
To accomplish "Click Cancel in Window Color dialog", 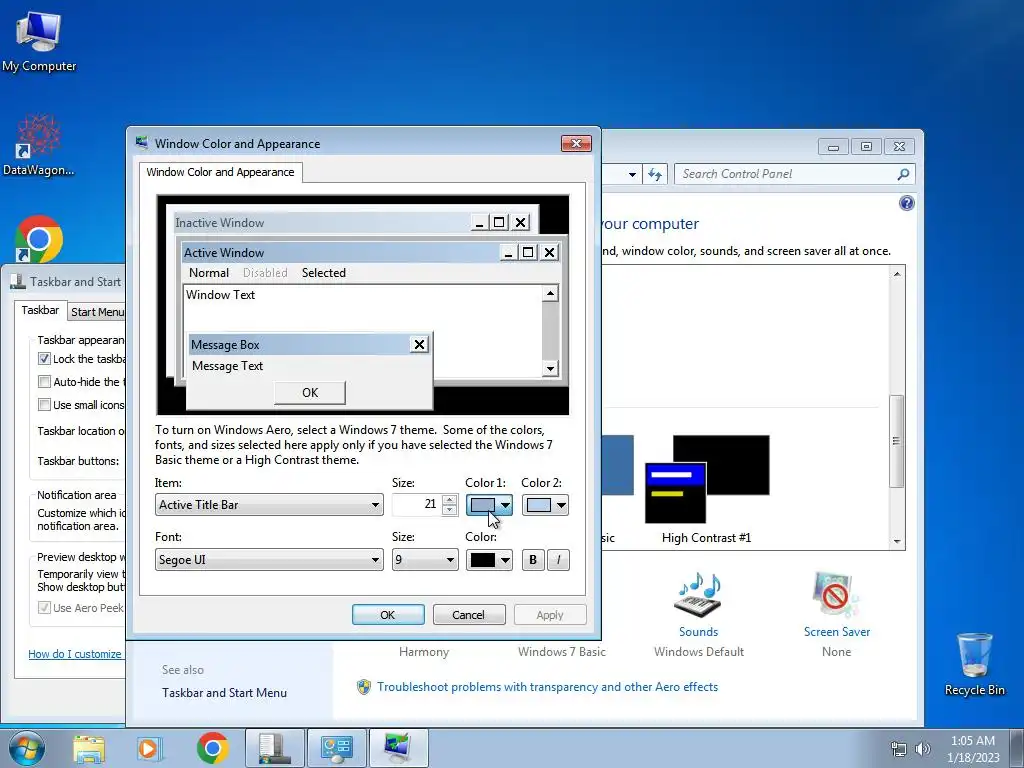I will 468,615.
